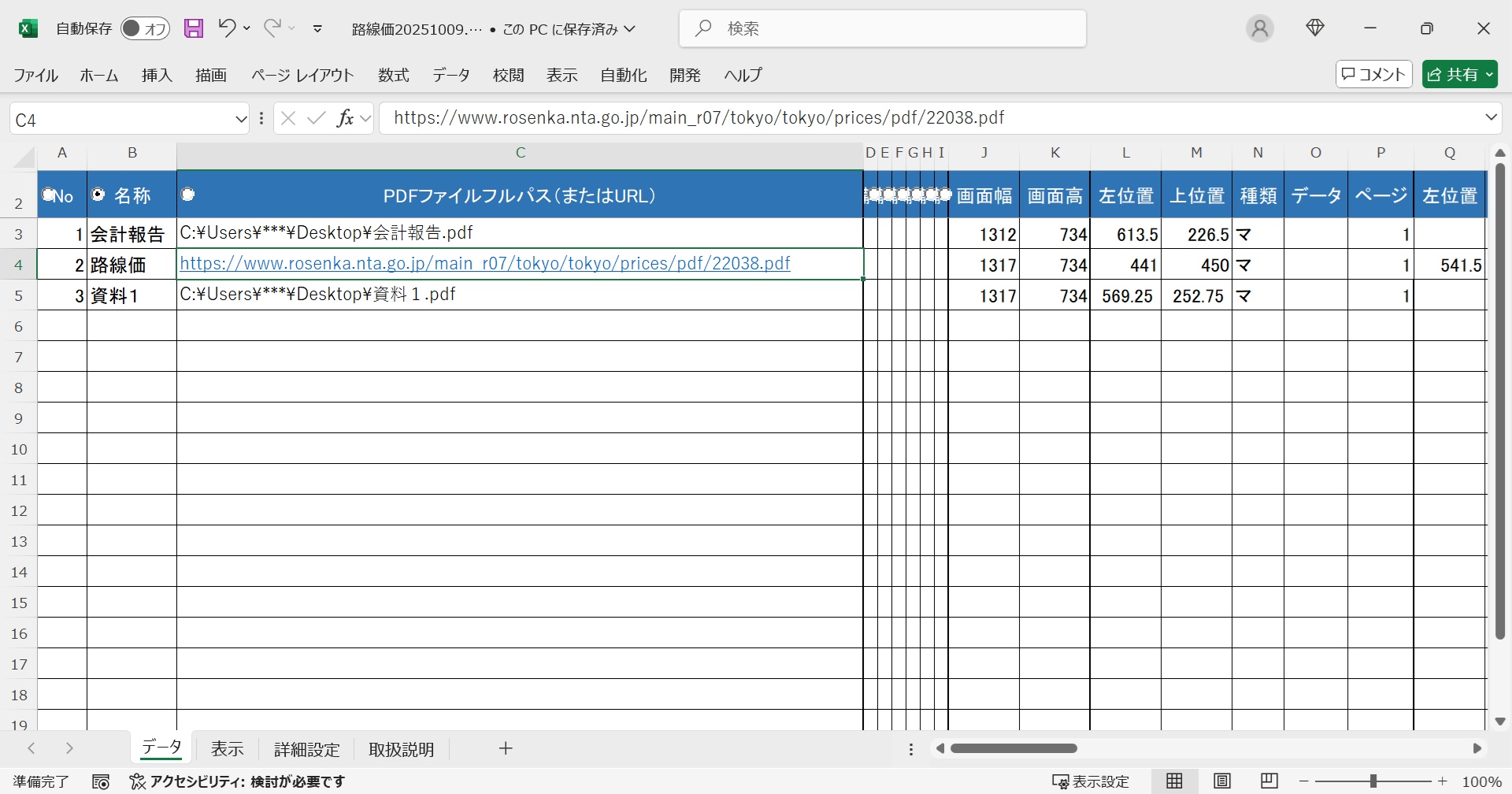Open the データ ribbon menu
Image resolution: width=1512 pixels, height=794 pixels.
[x=450, y=75]
